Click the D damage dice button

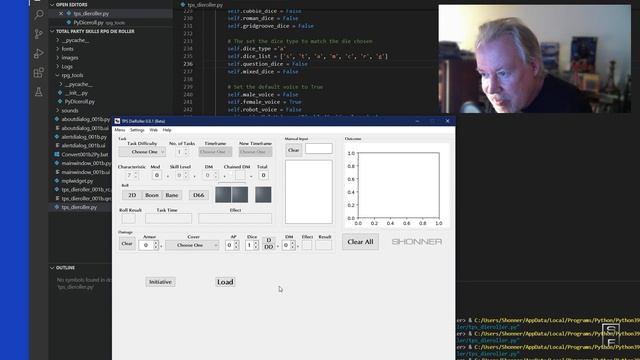pyautogui.click(x=269, y=240)
